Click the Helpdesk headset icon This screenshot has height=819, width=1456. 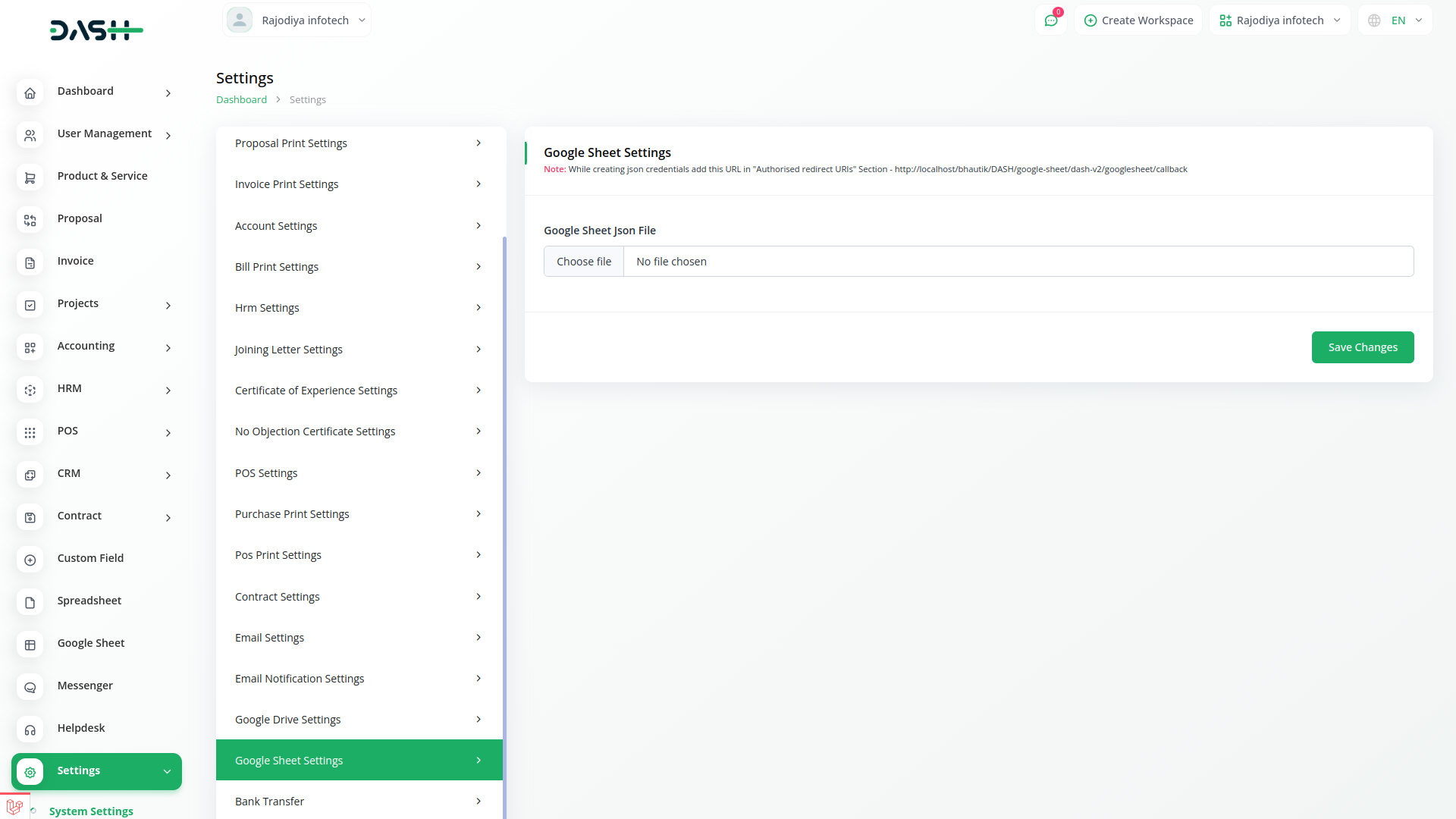pyautogui.click(x=30, y=730)
